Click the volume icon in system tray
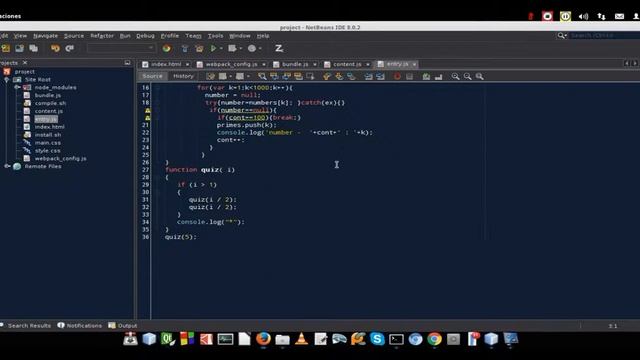The image size is (640, 360). [583, 16]
